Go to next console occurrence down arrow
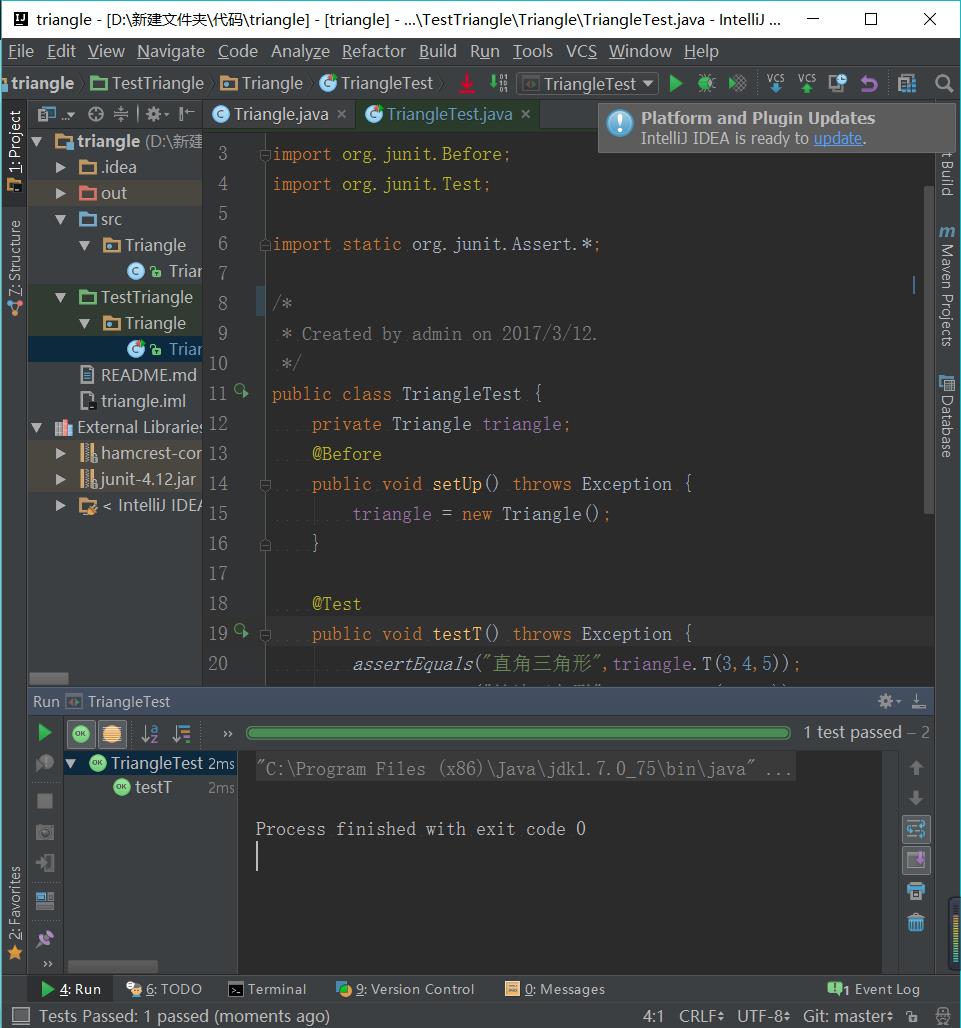 [x=916, y=798]
